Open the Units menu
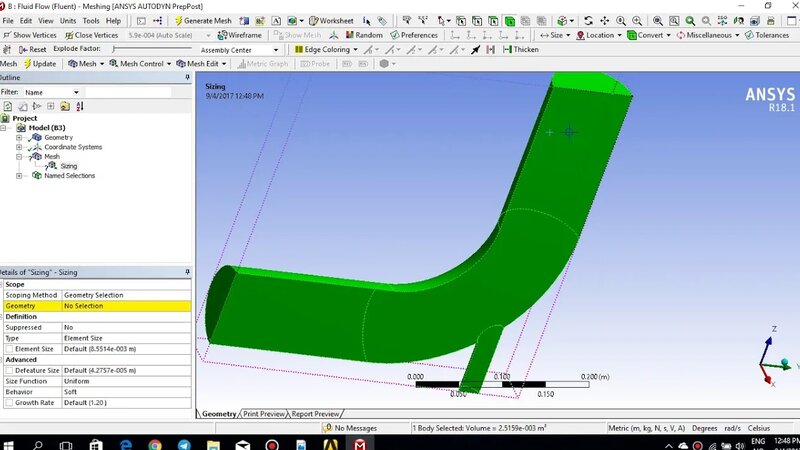The image size is (800, 450). click(67, 21)
